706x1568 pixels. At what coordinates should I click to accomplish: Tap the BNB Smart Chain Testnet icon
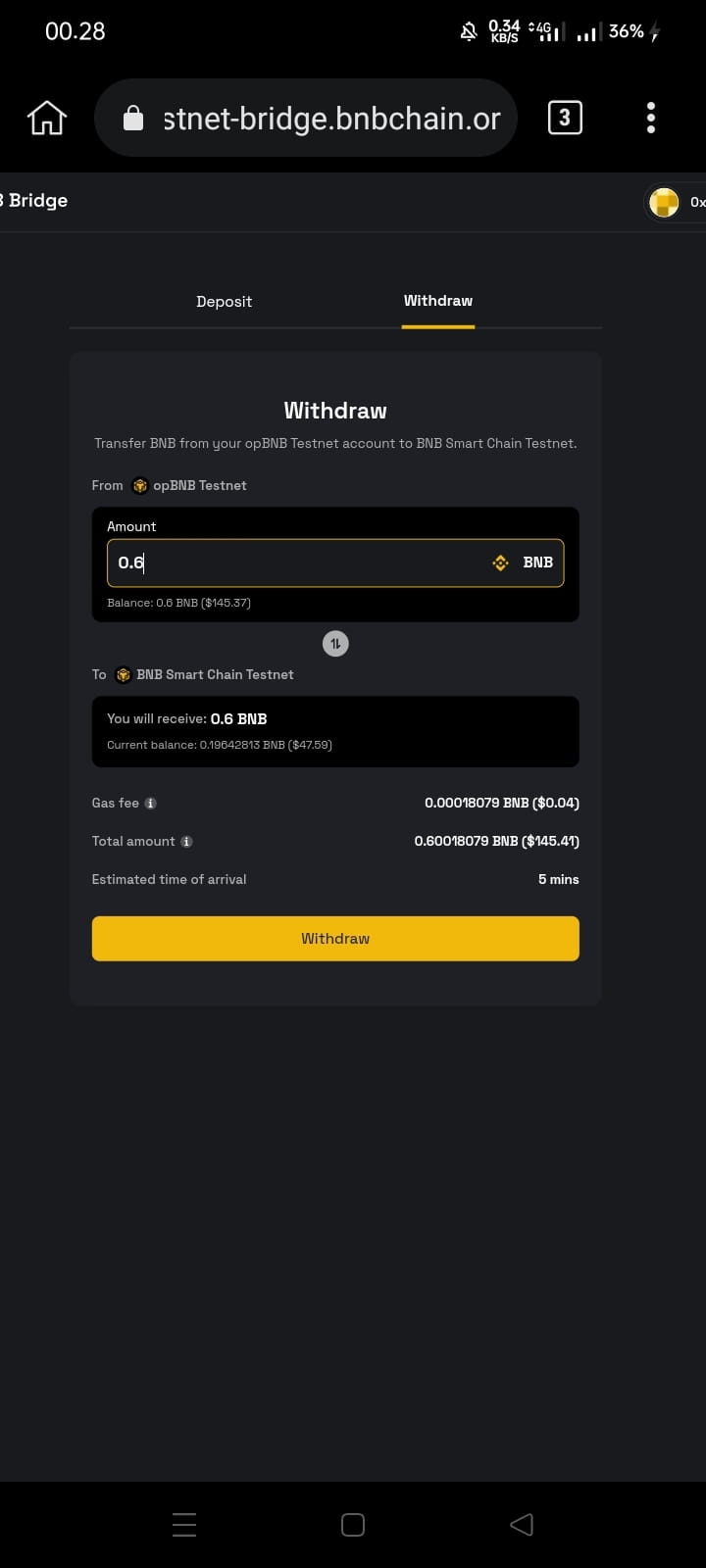pyautogui.click(x=124, y=675)
